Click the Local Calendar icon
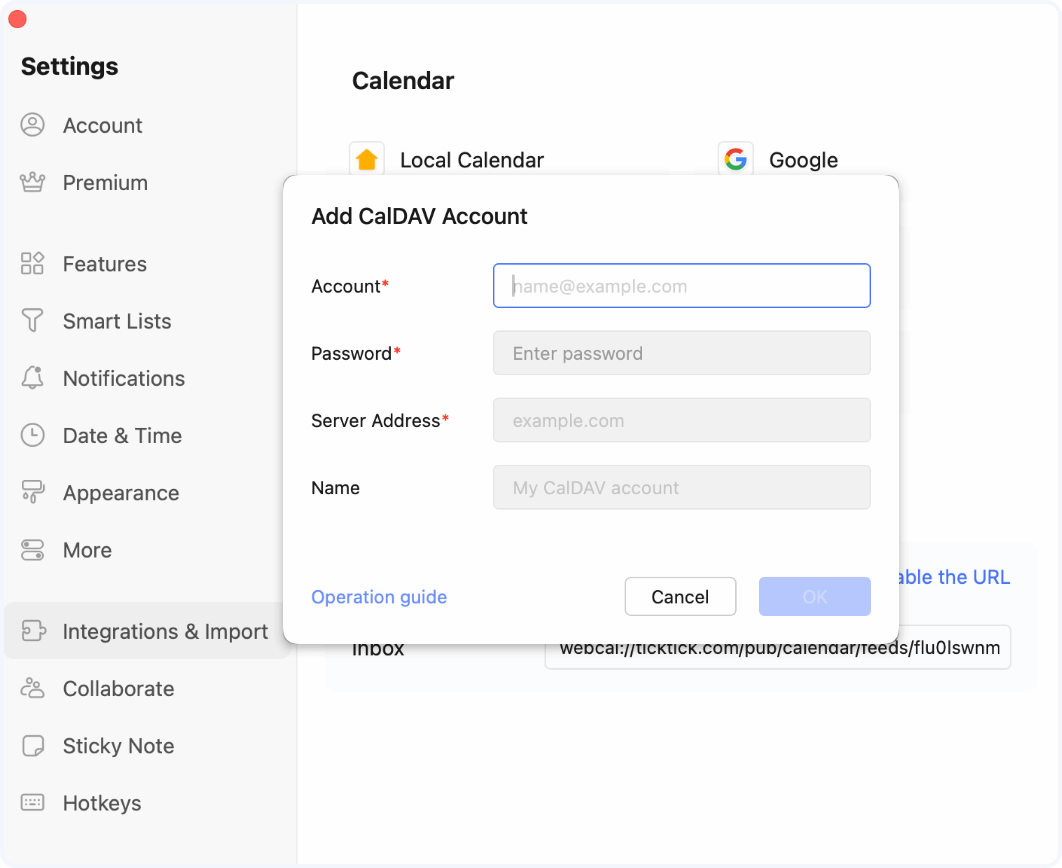Viewport: 1062px width, 868px height. 367,158
